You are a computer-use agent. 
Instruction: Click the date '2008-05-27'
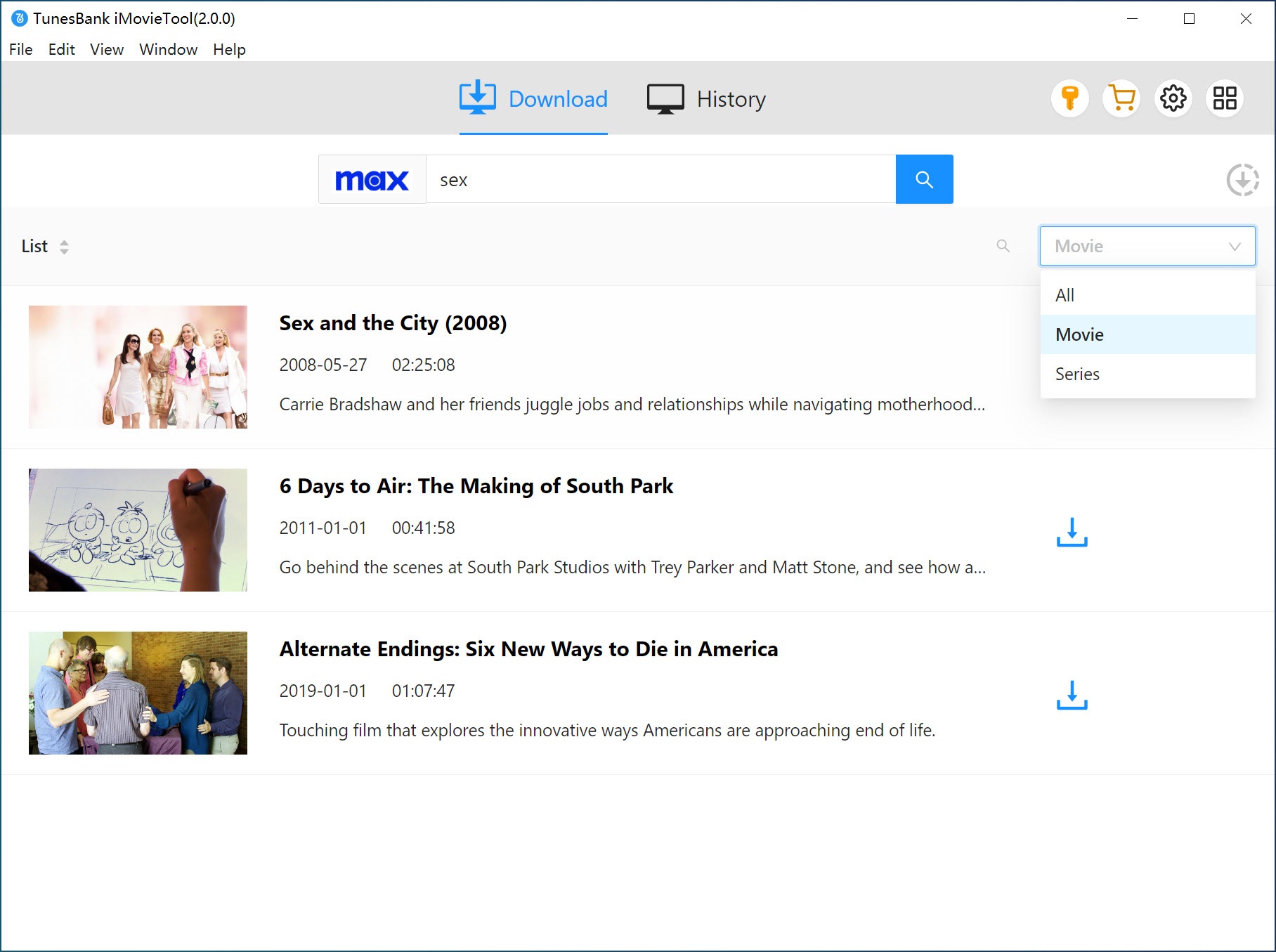pos(323,365)
